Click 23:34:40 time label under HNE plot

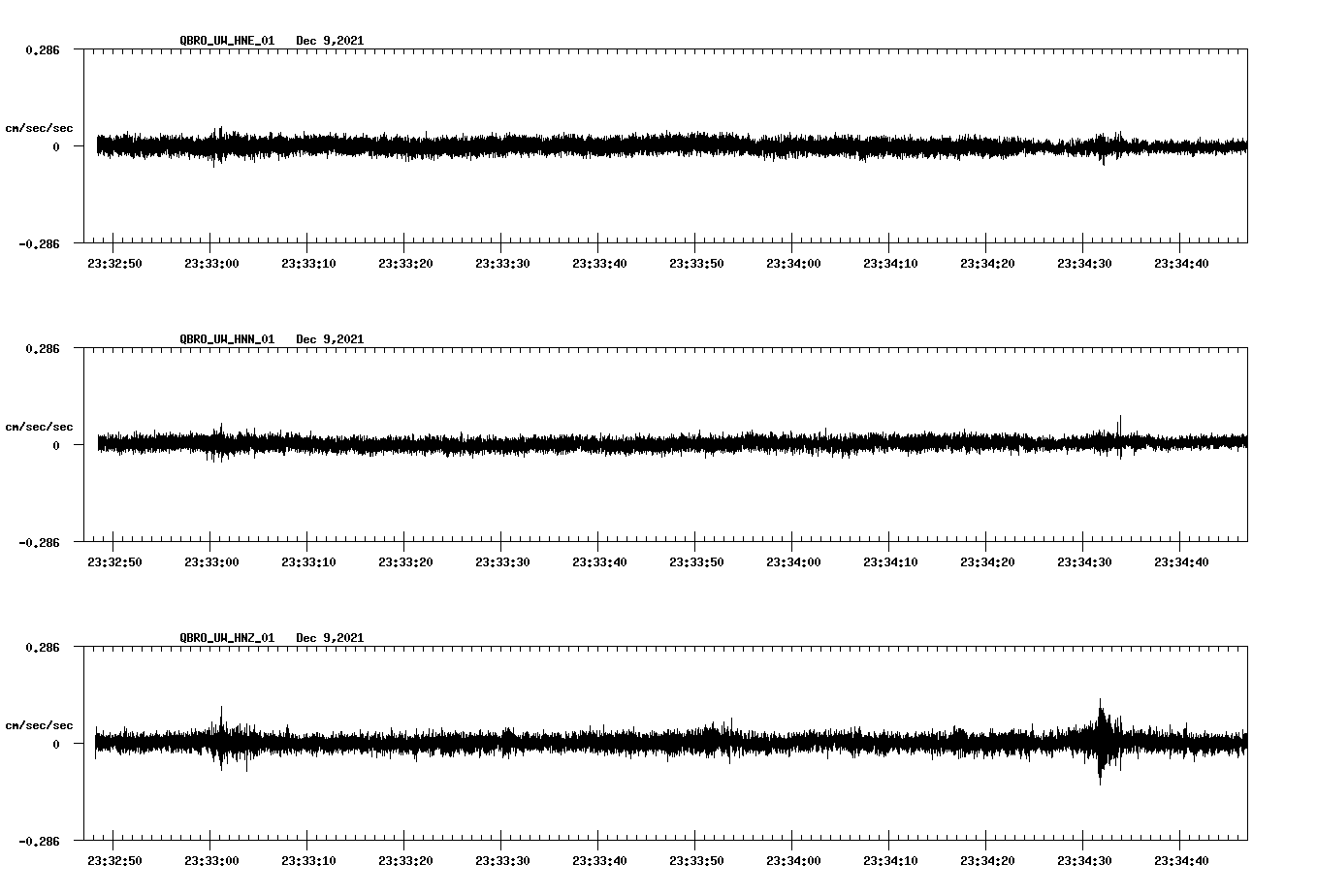point(1181,263)
